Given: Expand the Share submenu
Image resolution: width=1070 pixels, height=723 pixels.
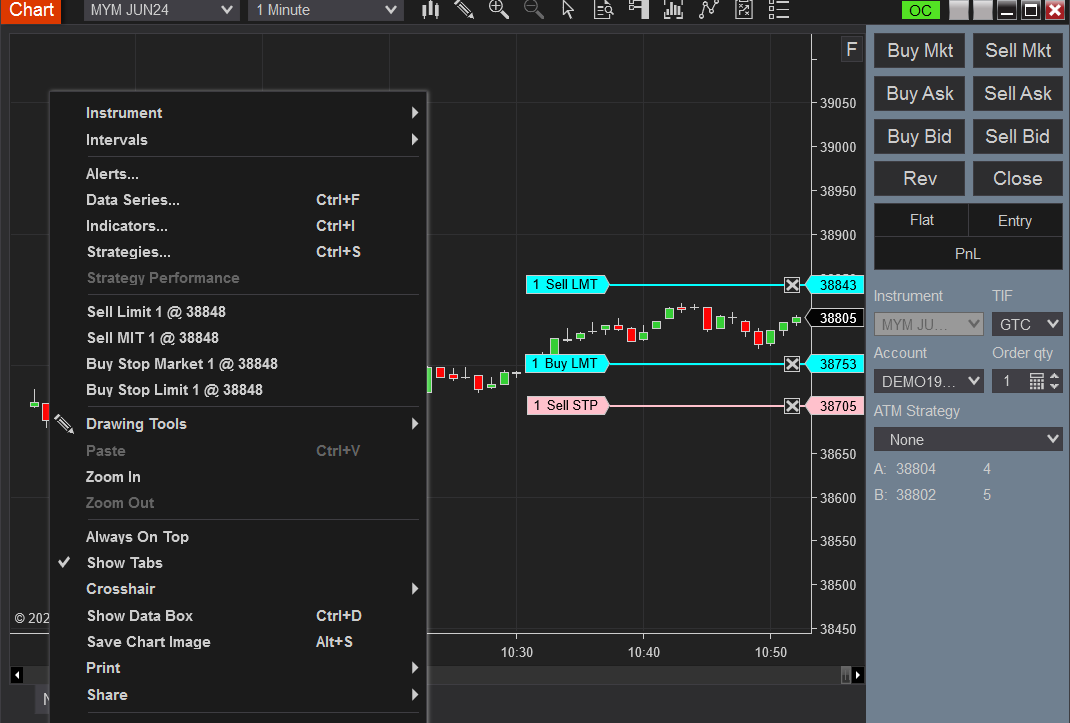Looking at the screenshot, I should pos(239,694).
